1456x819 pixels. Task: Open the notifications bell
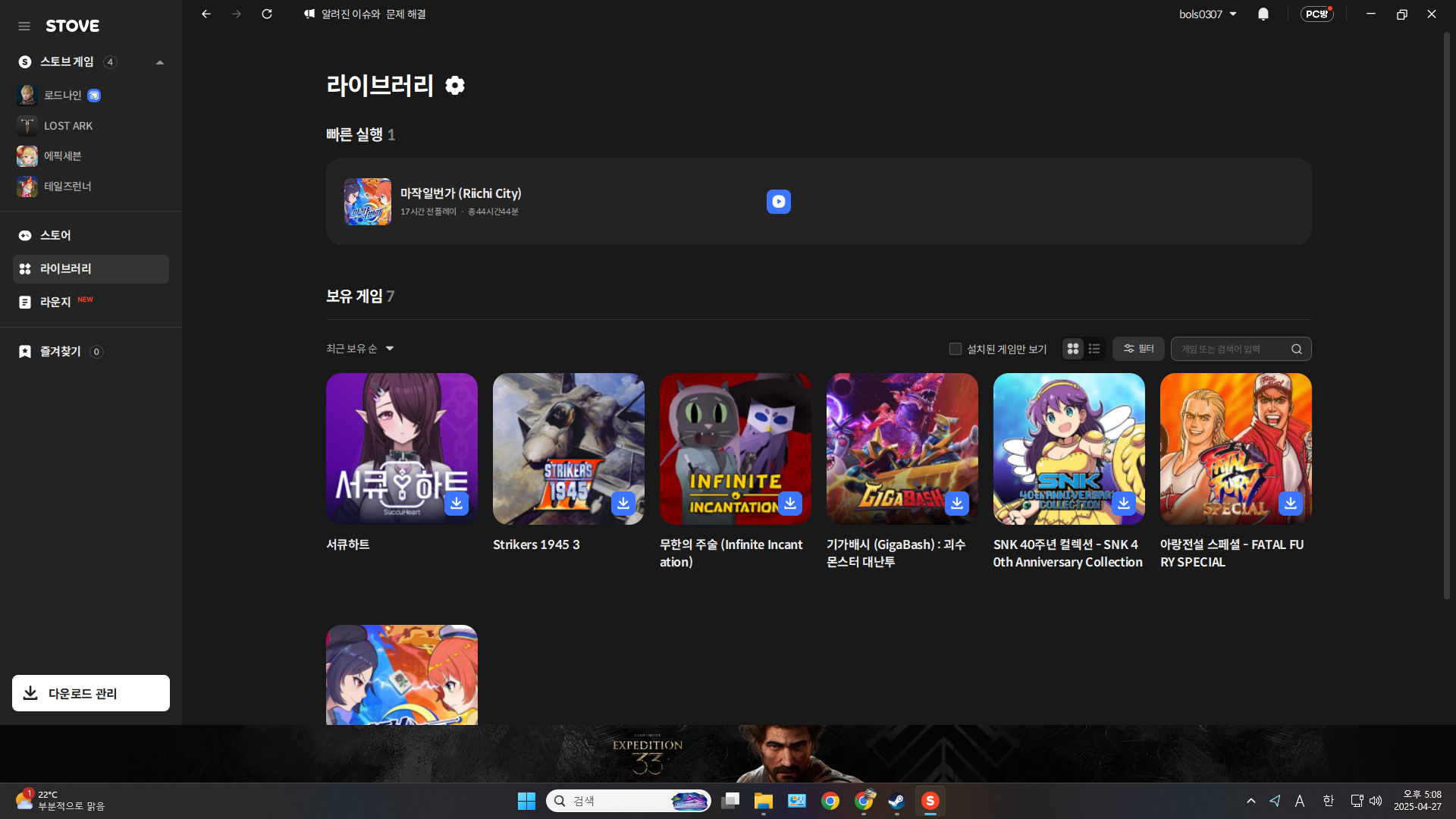click(x=1263, y=14)
